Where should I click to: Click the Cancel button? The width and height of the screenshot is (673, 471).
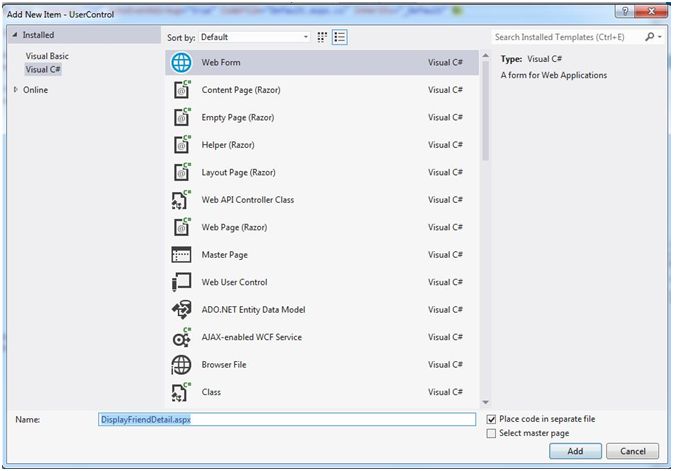(x=633, y=451)
